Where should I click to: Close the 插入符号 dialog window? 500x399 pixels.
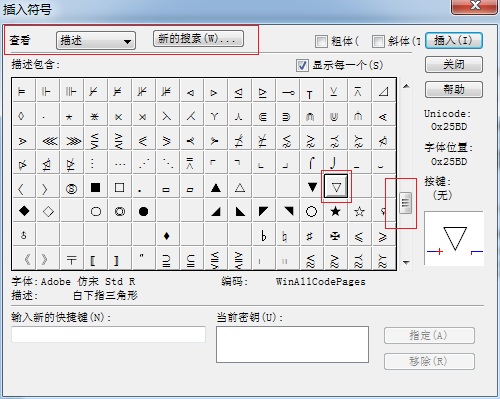tap(474, 6)
